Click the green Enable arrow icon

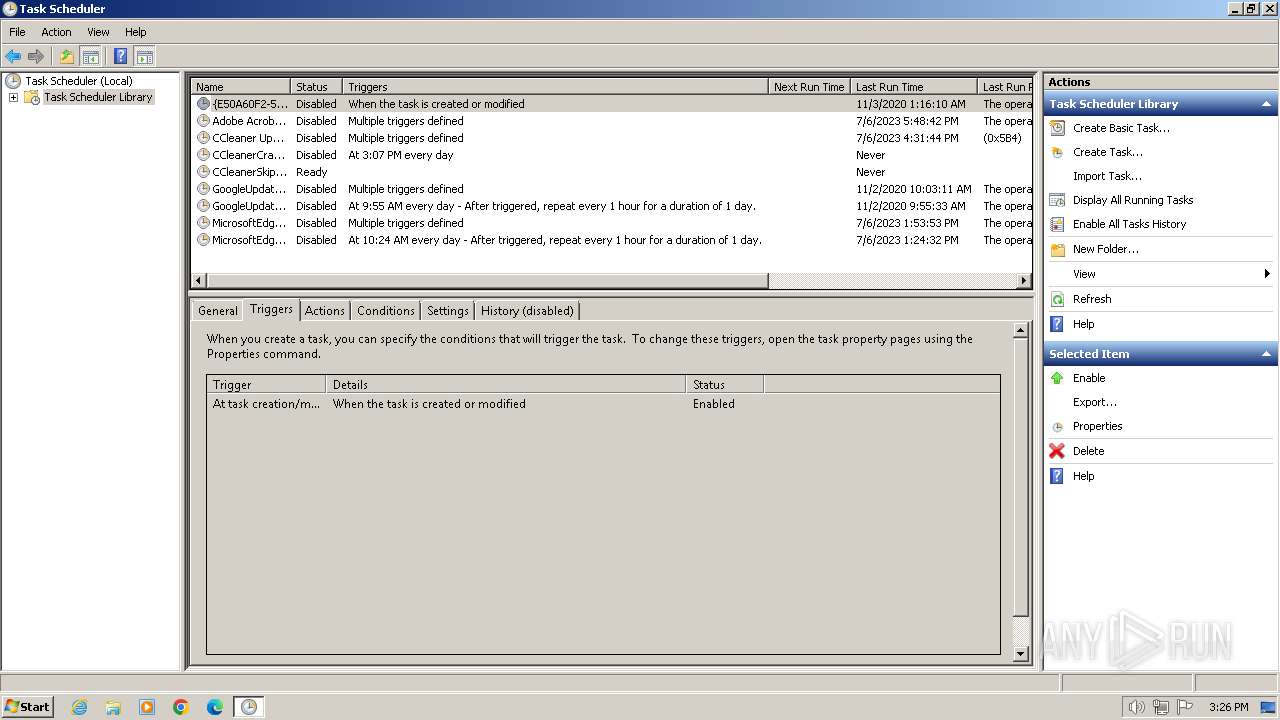point(1057,378)
